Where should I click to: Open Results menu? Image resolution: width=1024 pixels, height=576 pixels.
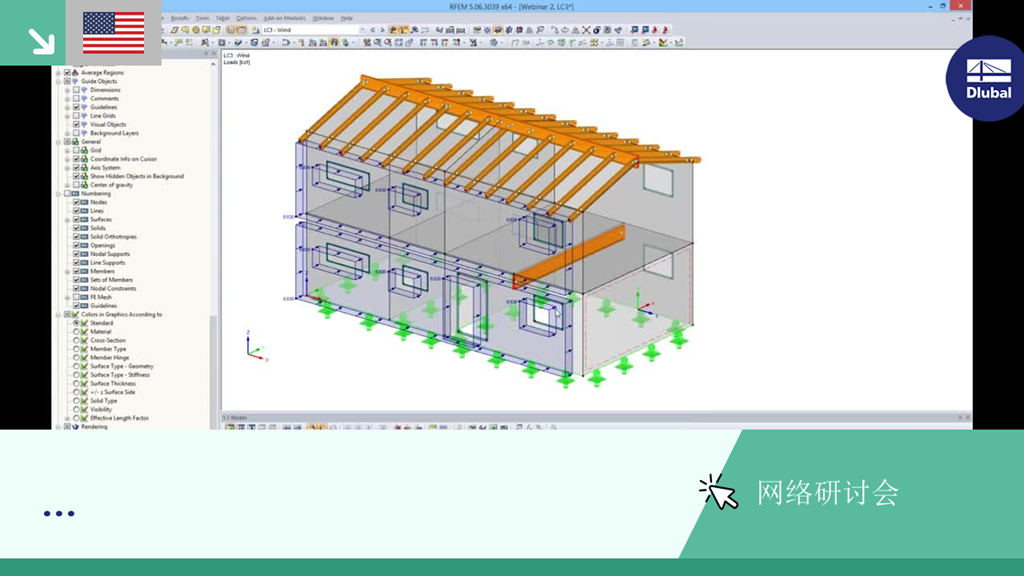[x=180, y=18]
